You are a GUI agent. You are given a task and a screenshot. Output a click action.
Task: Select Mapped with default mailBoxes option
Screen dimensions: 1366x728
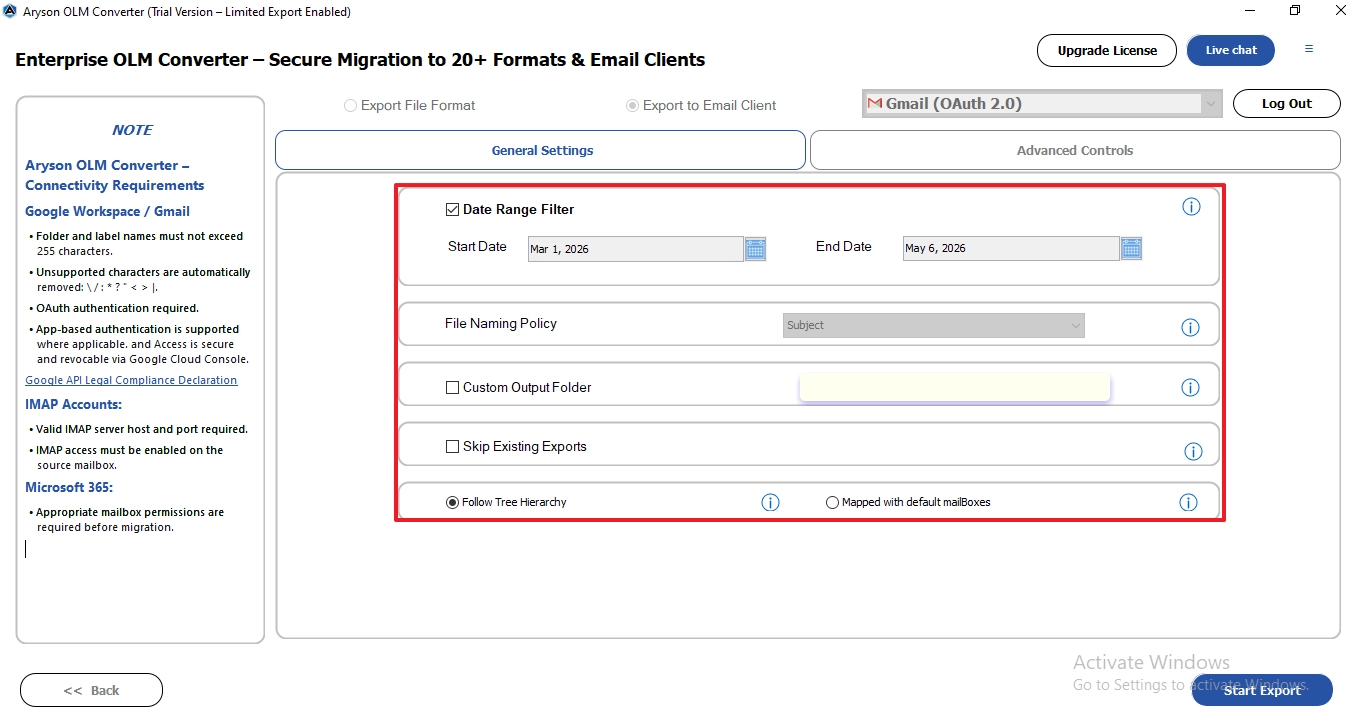click(x=832, y=502)
